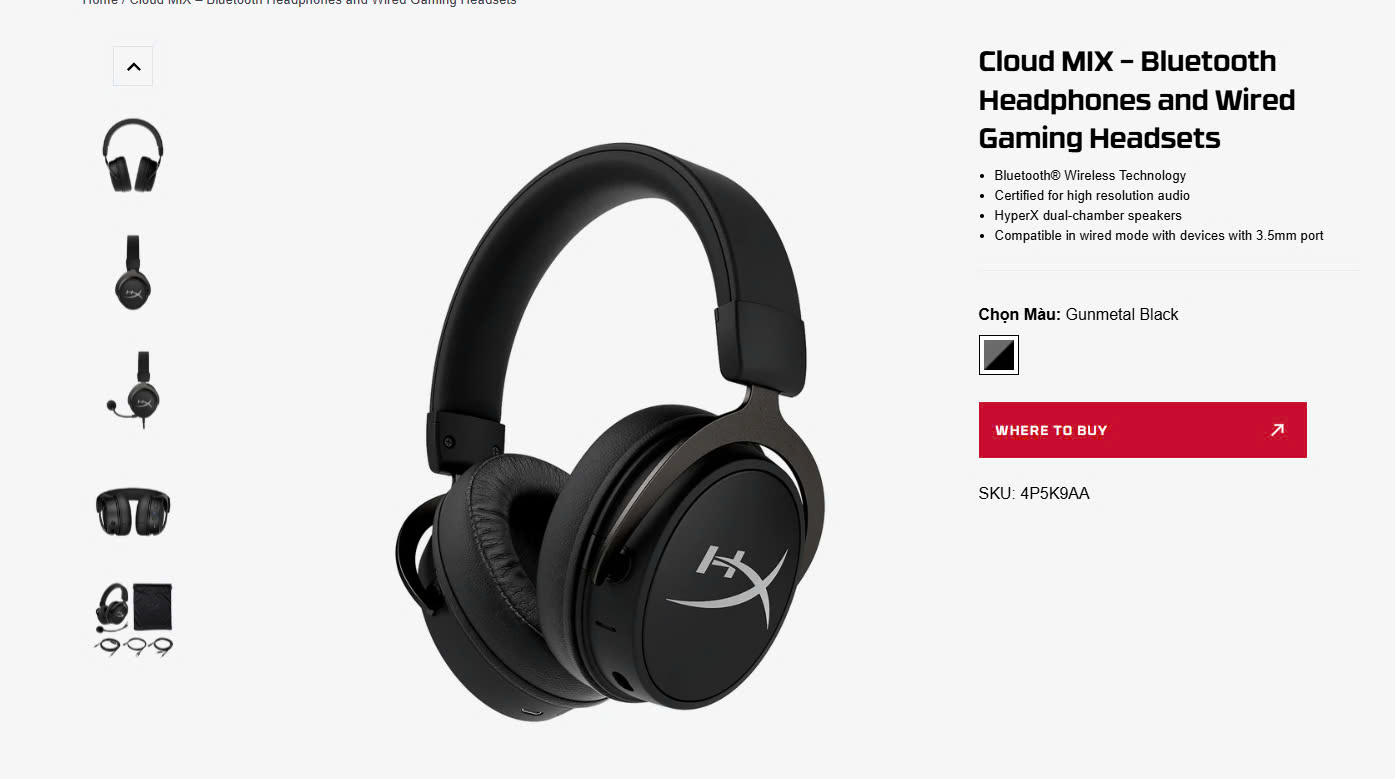This screenshot has height=779, width=1395.
Task: Select the front-view headset thumbnail
Action: [x=133, y=155]
